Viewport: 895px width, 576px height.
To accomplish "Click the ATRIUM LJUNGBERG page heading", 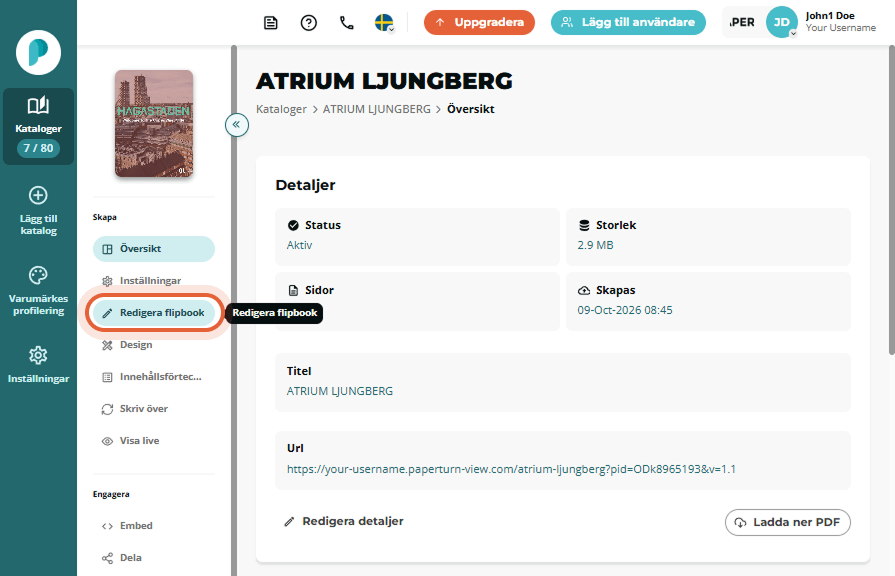I will coord(384,81).
